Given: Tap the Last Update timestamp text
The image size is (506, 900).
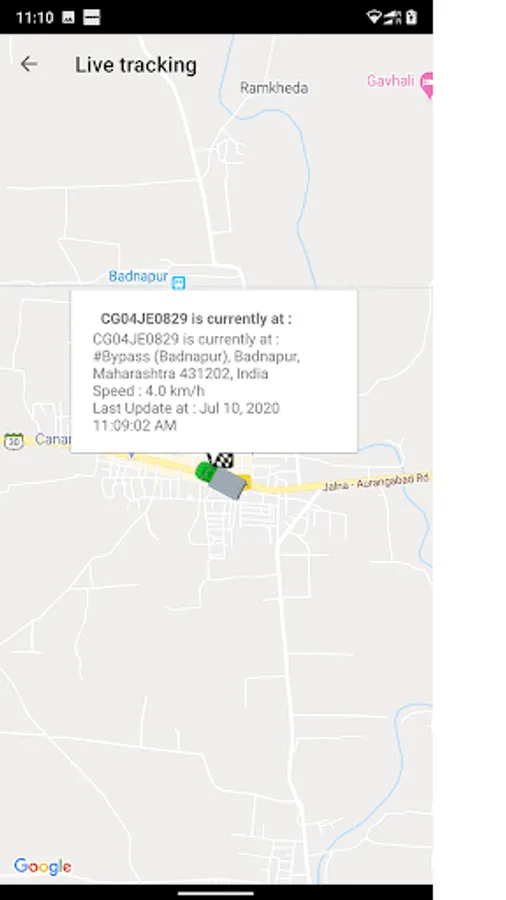Looking at the screenshot, I should (x=186, y=417).
